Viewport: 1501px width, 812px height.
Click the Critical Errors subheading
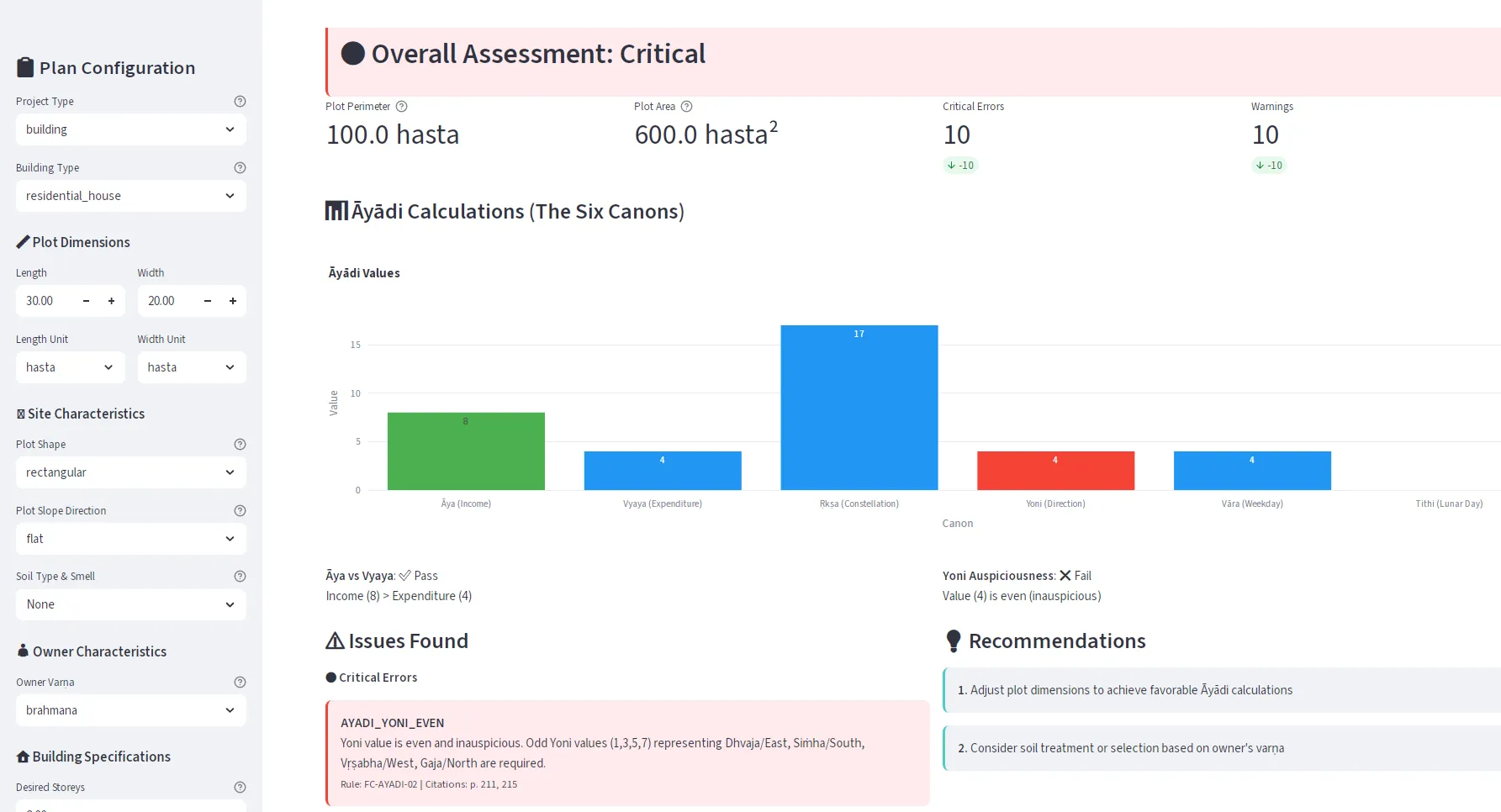click(372, 678)
